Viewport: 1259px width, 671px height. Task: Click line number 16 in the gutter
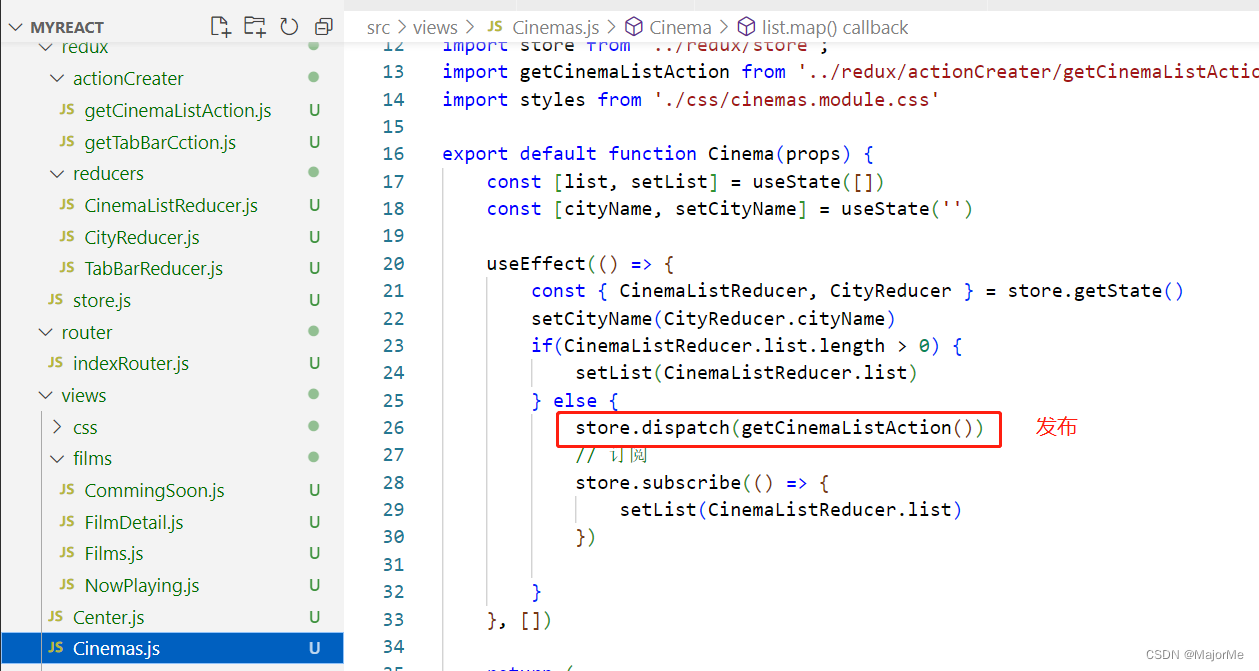click(393, 154)
